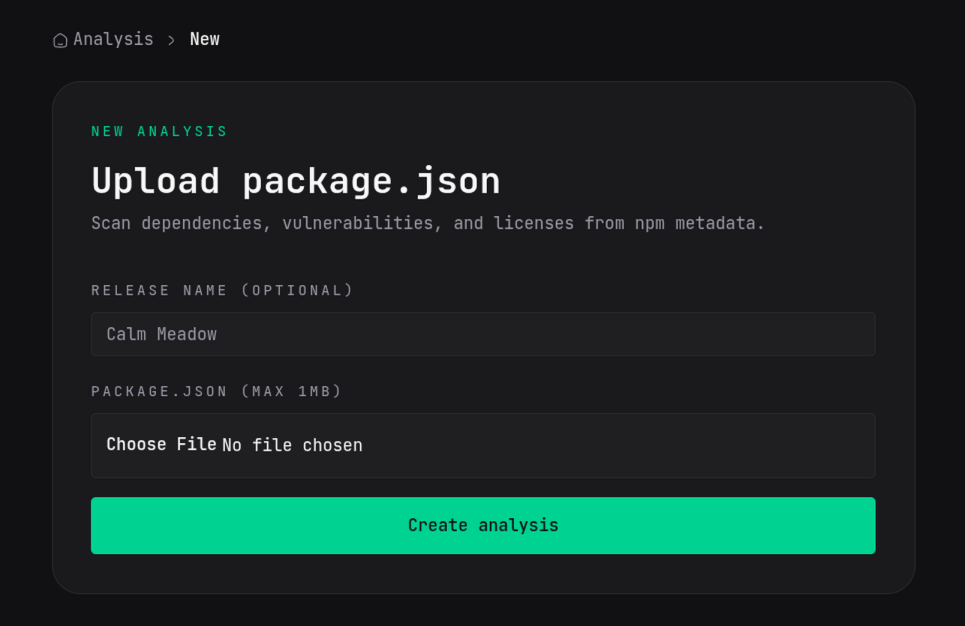Click the empty right end of release name input
This screenshot has height=626, width=965.
(x=800, y=334)
